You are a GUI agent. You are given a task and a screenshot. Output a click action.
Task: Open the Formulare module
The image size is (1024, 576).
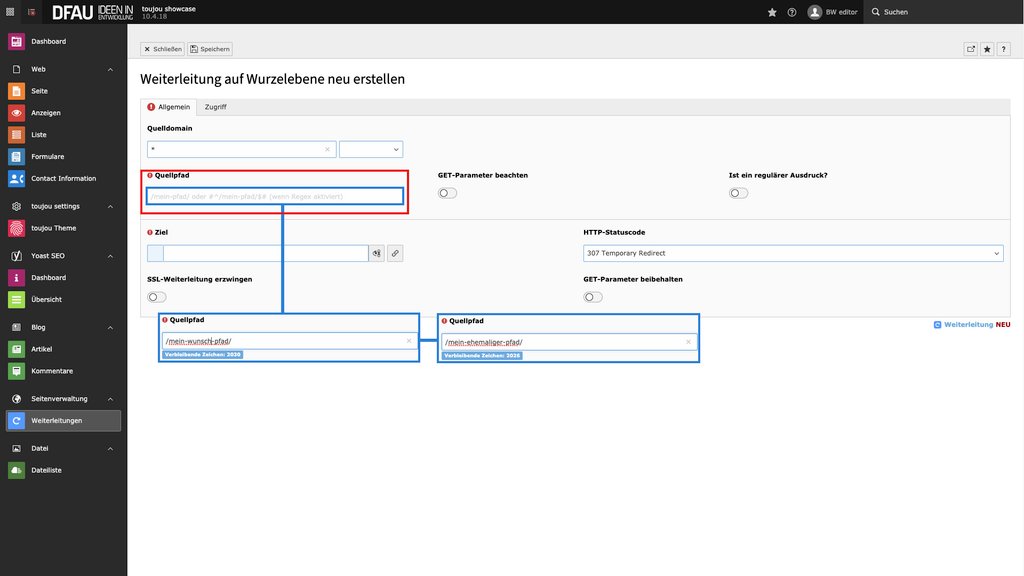[47, 157]
